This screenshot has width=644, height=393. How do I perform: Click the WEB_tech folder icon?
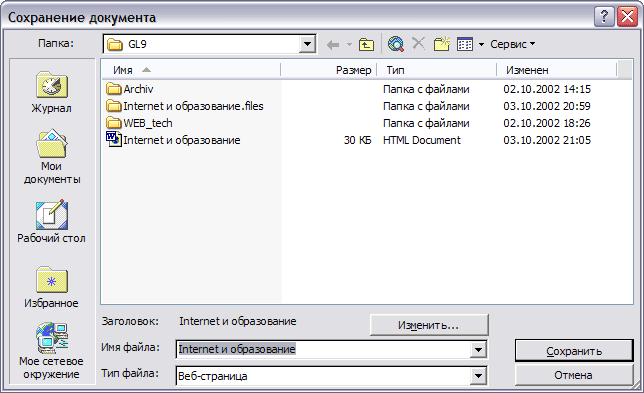pyautogui.click(x=114, y=123)
